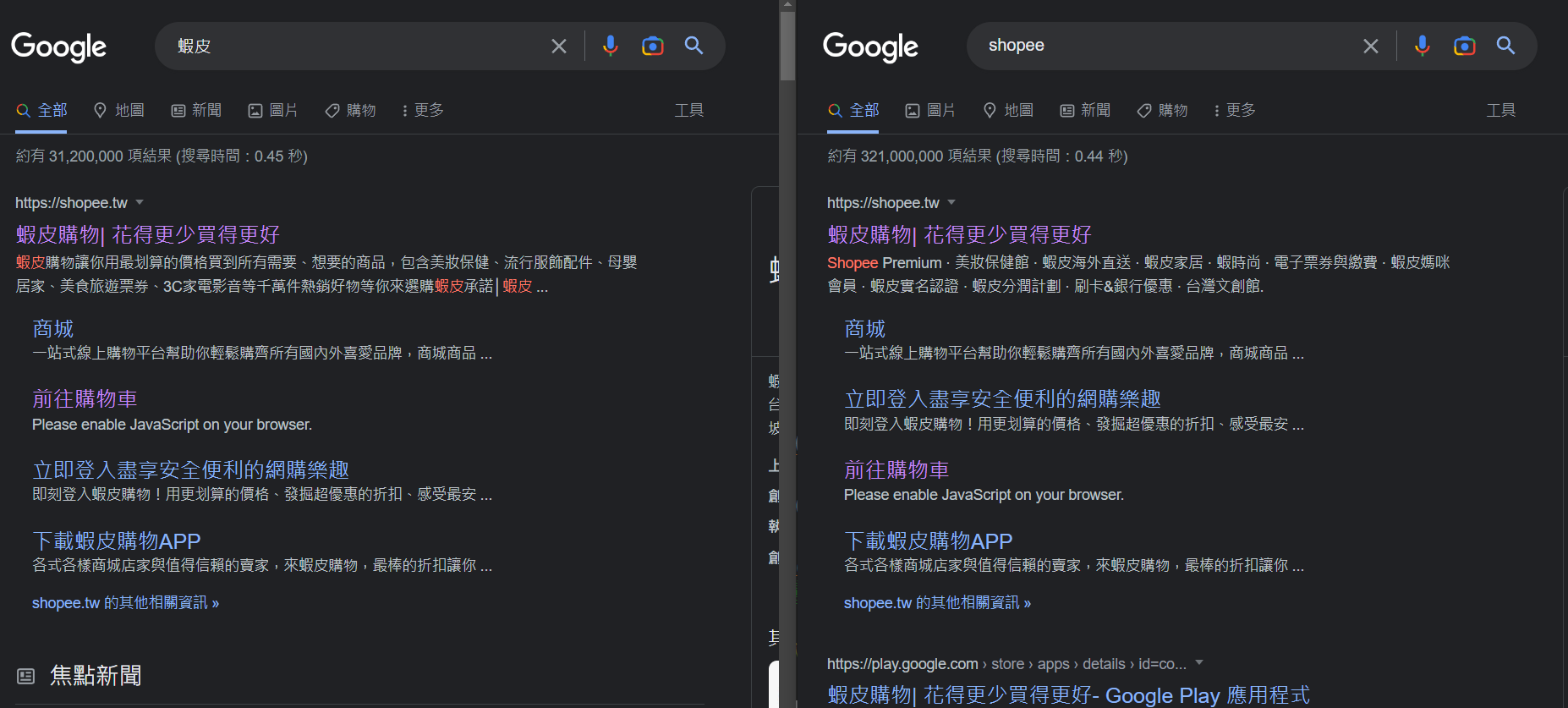Open 下載蝦皮購物APP sitelink in right window
1568x708 pixels.
pyautogui.click(x=929, y=541)
